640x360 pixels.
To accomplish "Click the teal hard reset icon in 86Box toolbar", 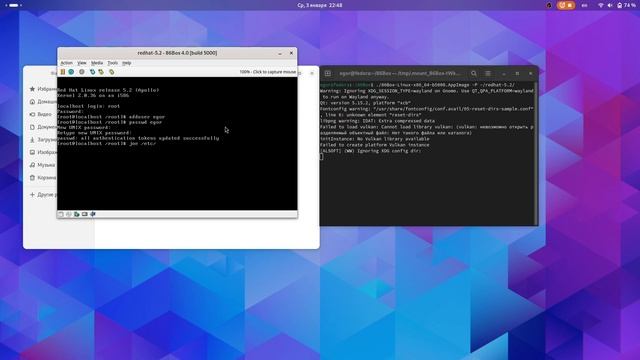I will pyautogui.click(x=71, y=72).
